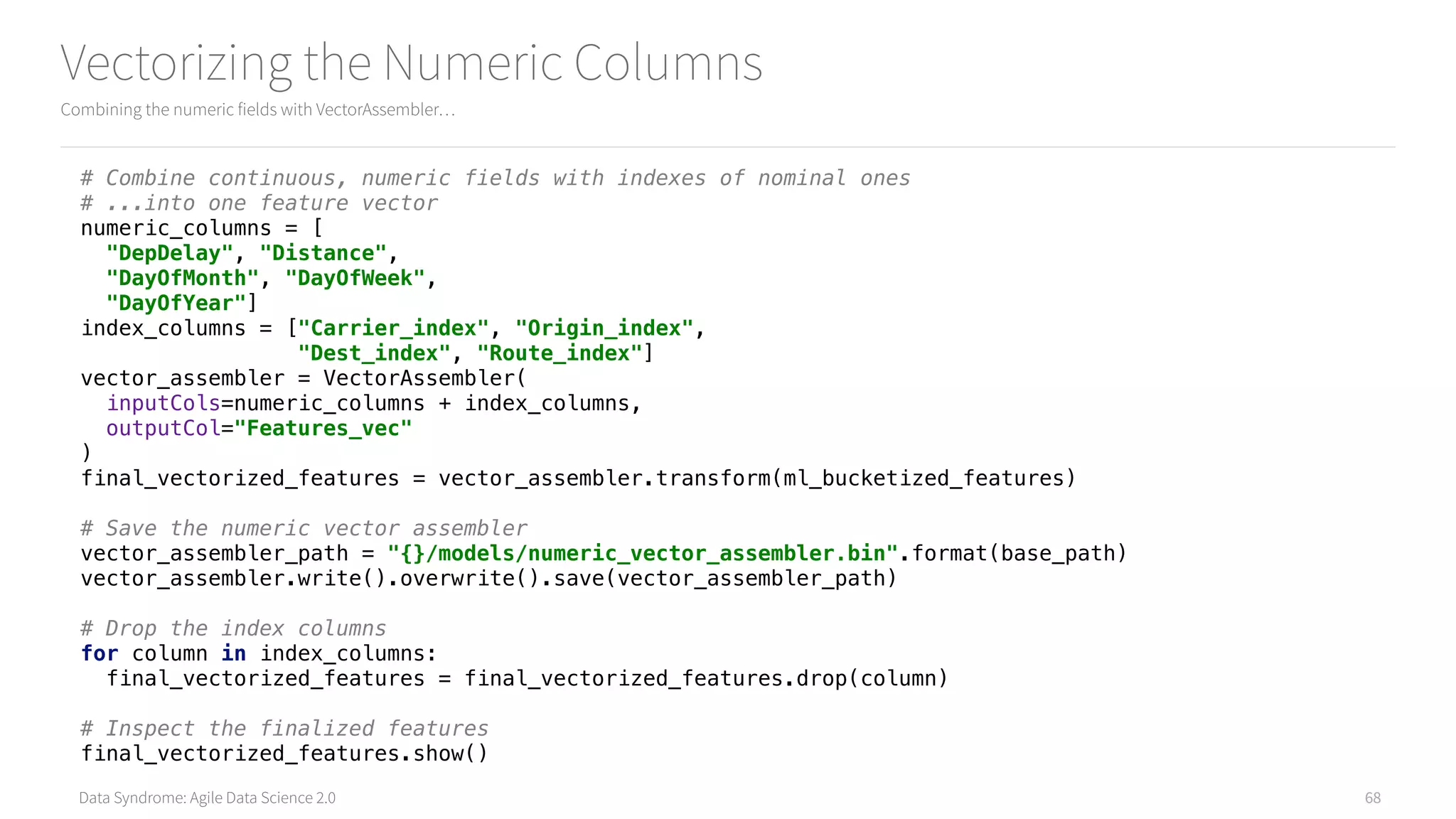
Task: Click the string "Origin_index"
Action: [x=604, y=328]
